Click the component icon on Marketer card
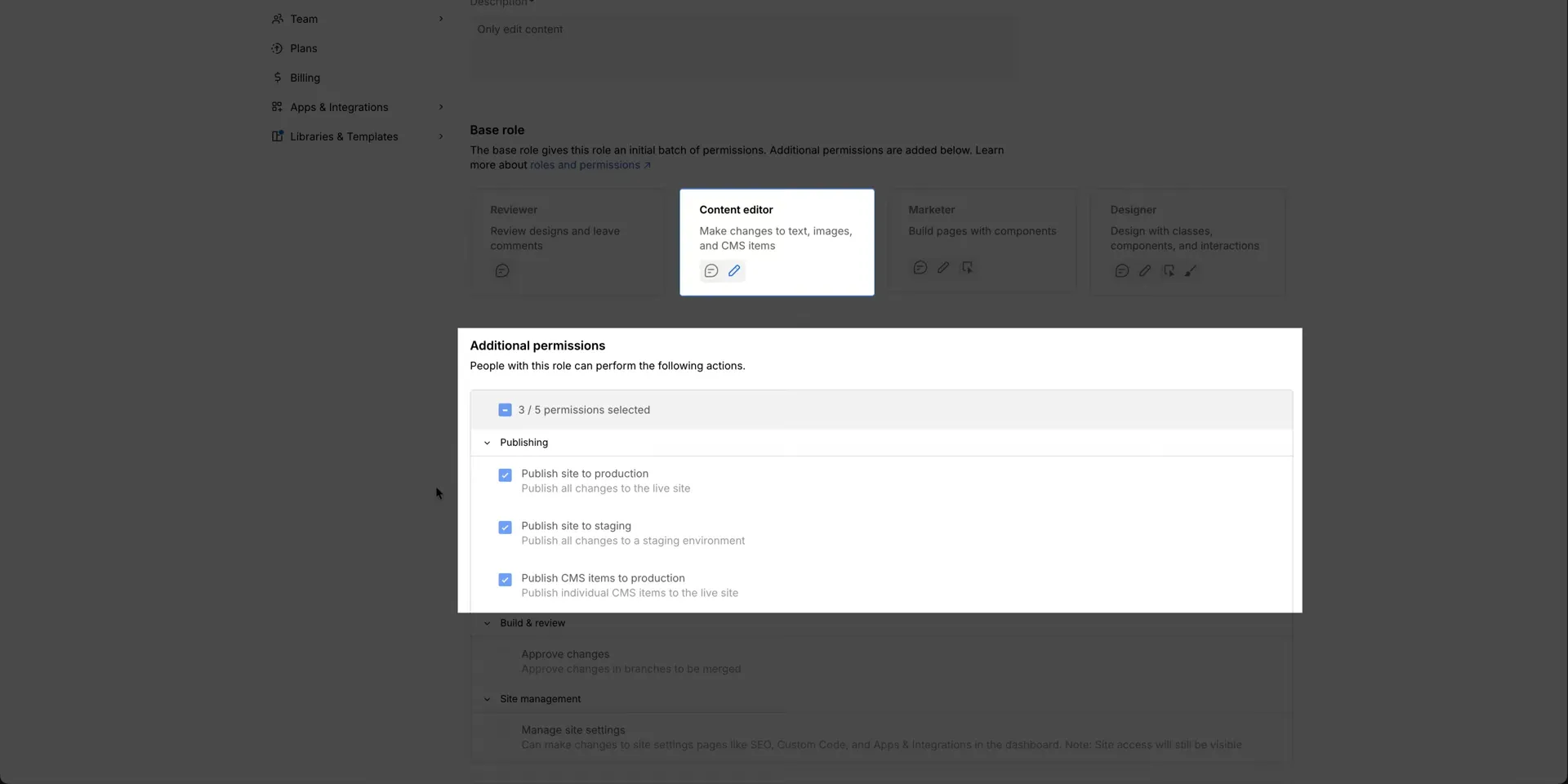 click(967, 268)
